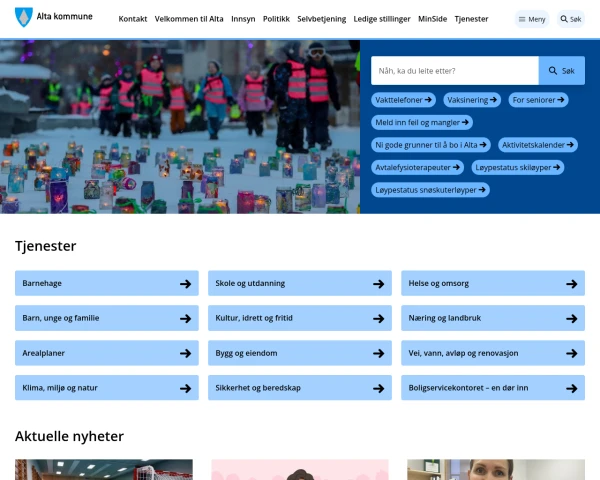Click arrow icon on Barnehage tile

[x=185, y=284]
